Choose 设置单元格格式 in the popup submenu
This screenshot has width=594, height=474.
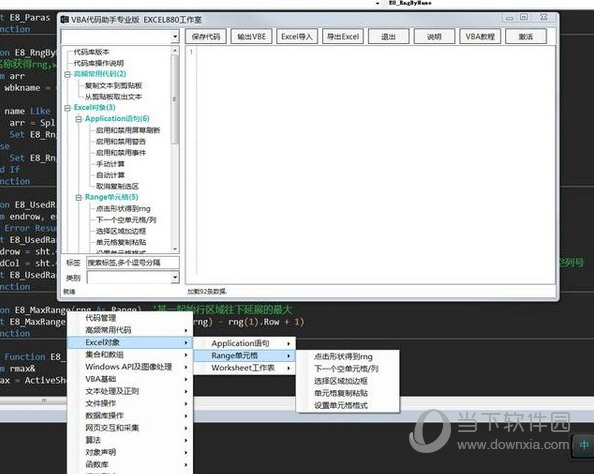pyautogui.click(x=348, y=405)
